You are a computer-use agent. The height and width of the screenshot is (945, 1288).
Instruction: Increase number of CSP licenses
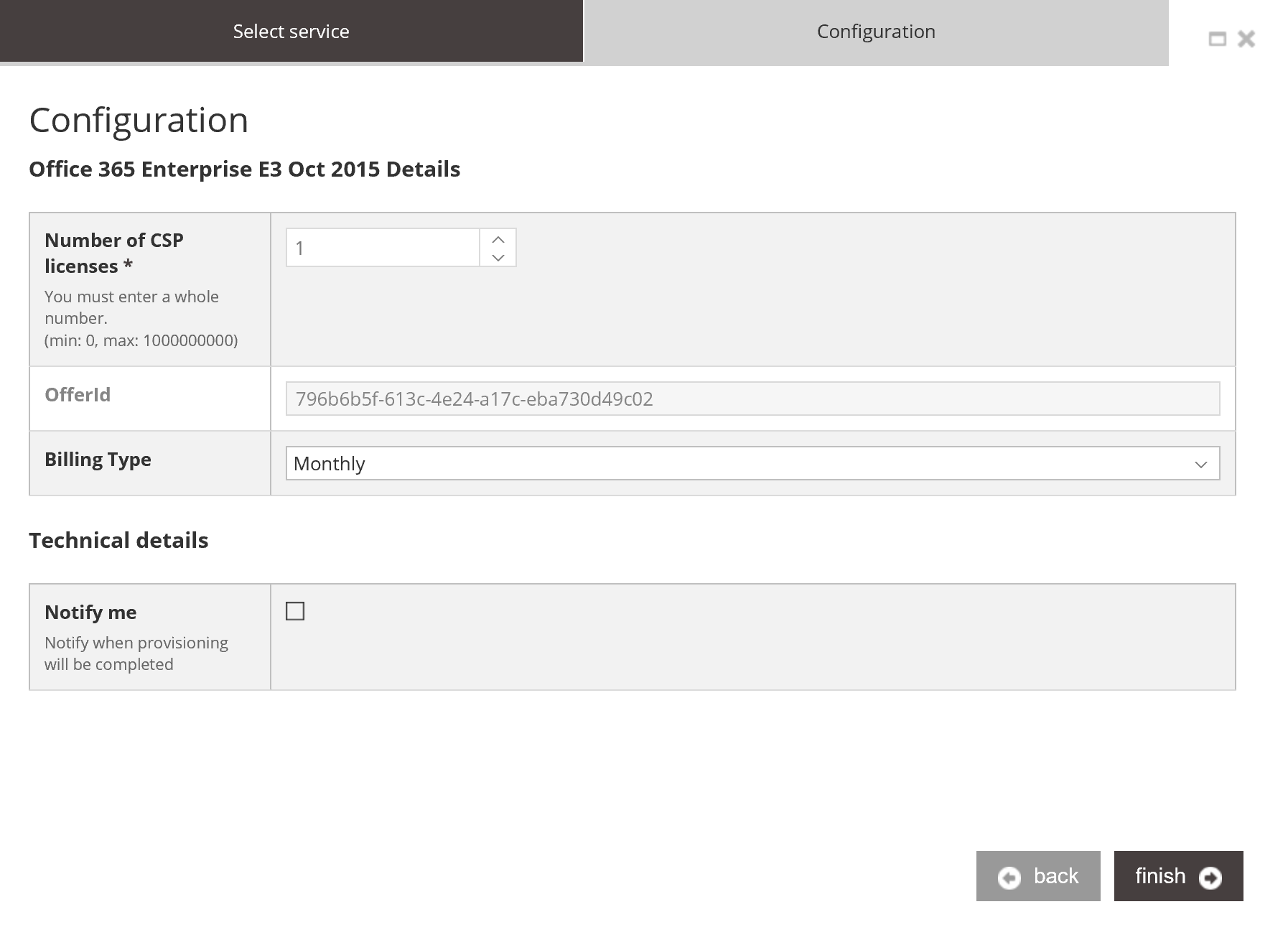[x=498, y=239]
